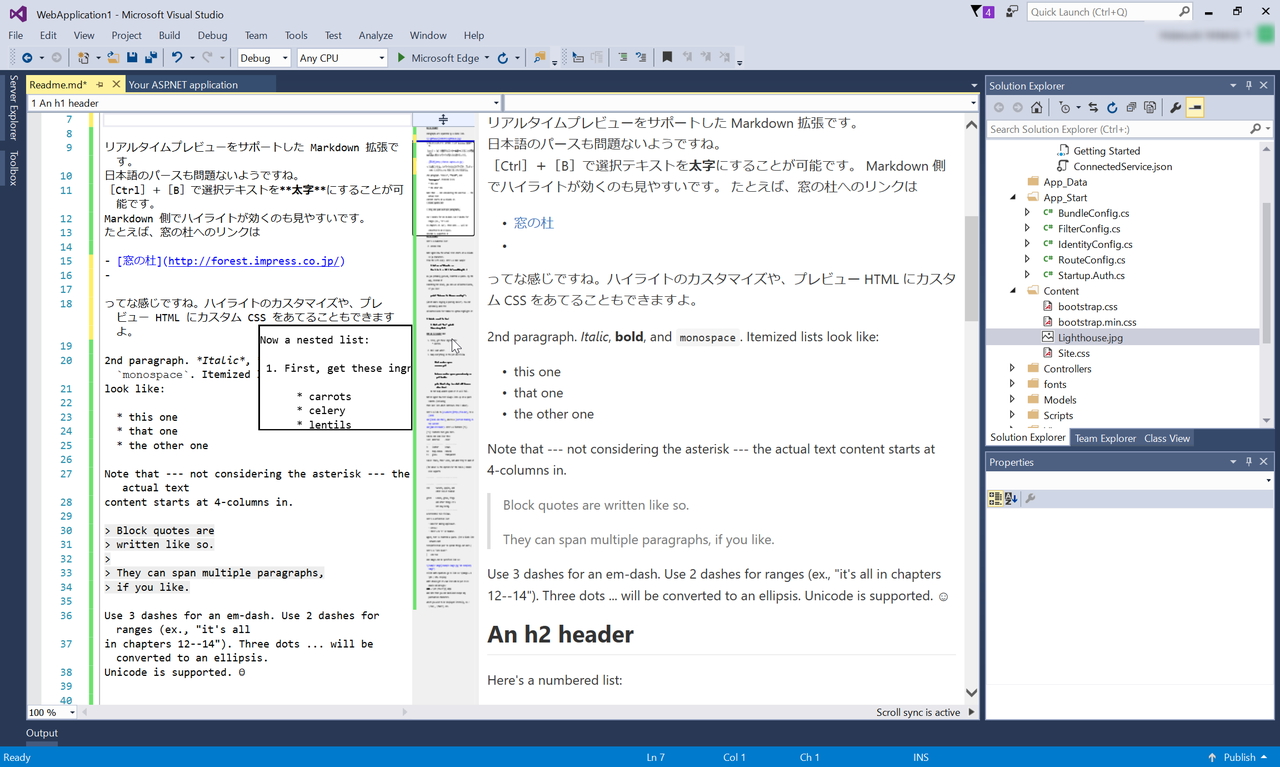Collapse the Content folder node
The image size is (1280, 767).
pyautogui.click(x=1013, y=291)
